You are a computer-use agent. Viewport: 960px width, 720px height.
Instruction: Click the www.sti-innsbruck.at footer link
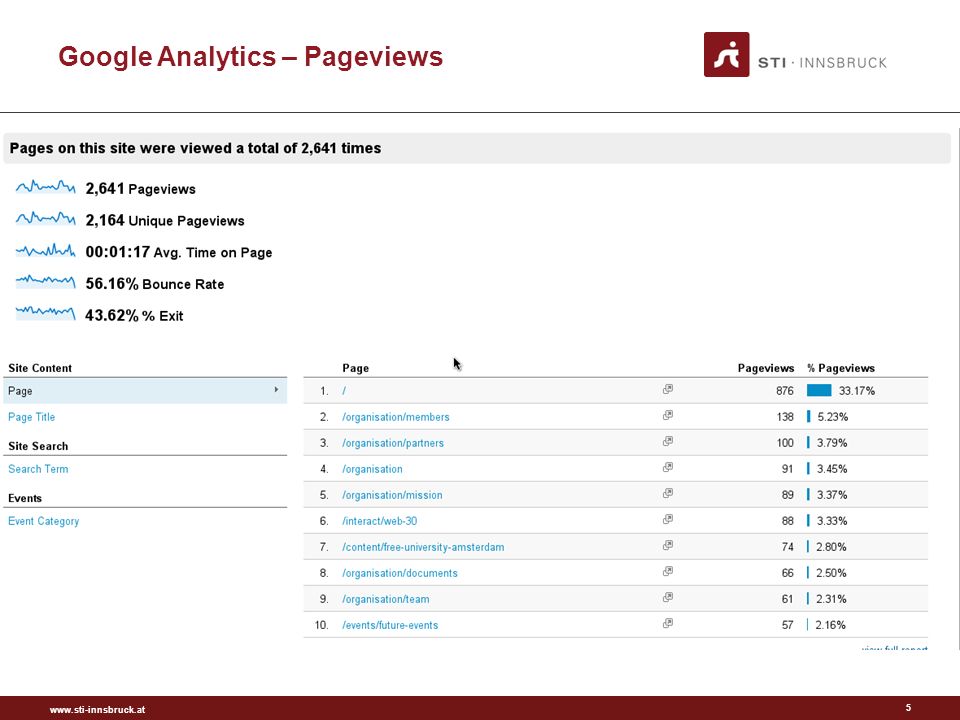click(x=97, y=710)
